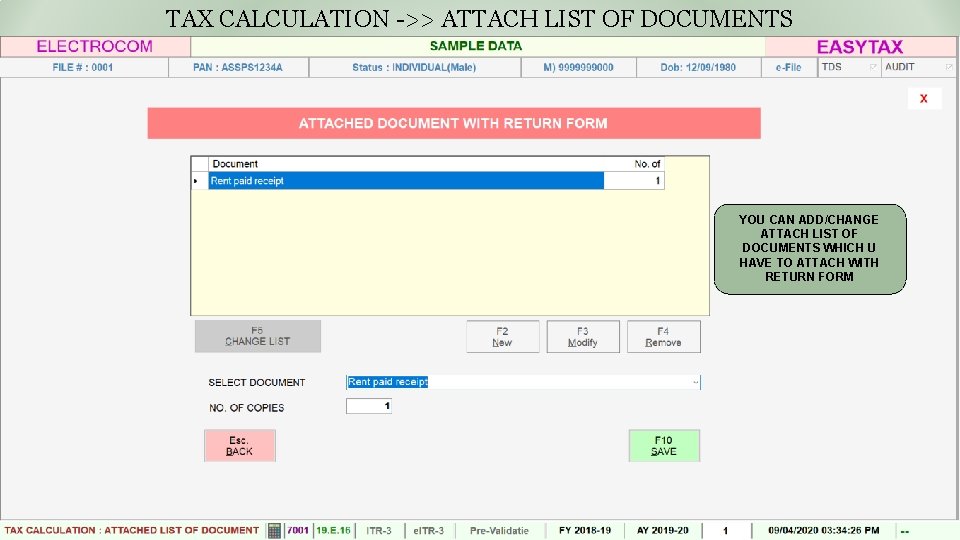This screenshot has height=540, width=960.
Task: Click the mobile number M) 9999999000
Action: tap(579, 67)
